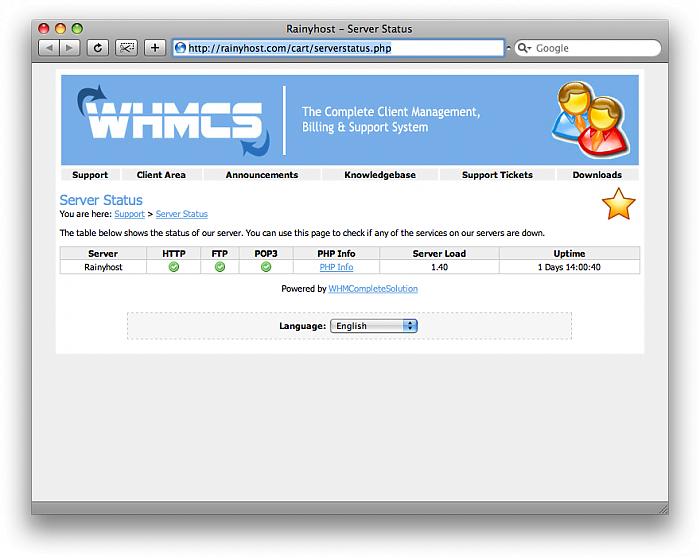Open the Support menu item
Viewport: 700px width, 558px height.
click(x=90, y=175)
